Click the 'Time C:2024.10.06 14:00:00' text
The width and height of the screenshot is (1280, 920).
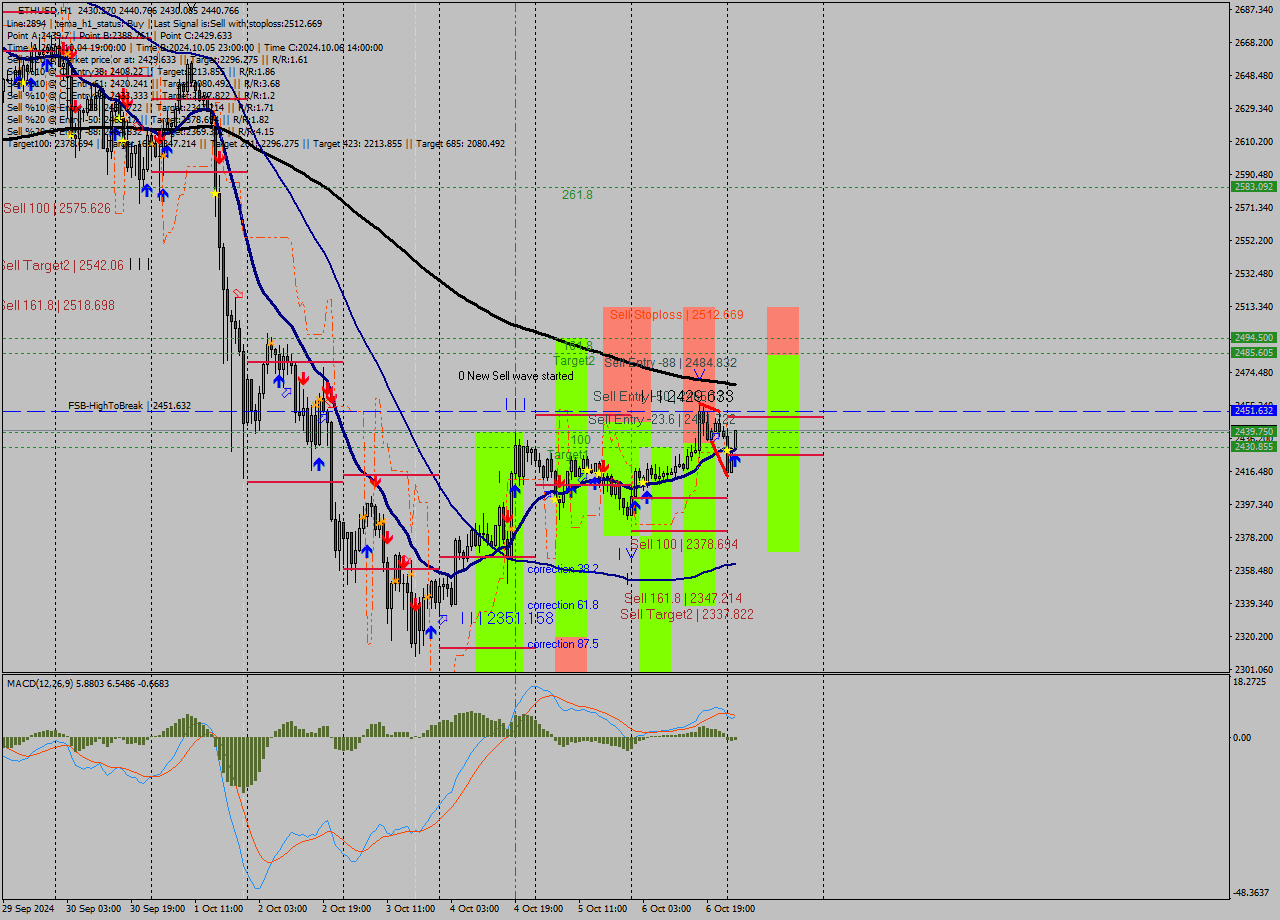[x=326, y=47]
